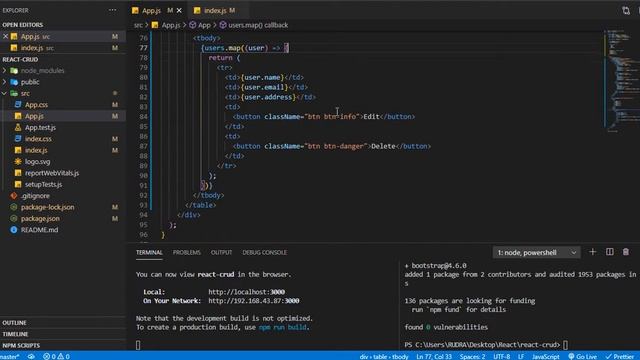Open App.css file in explorer

(x=36, y=105)
